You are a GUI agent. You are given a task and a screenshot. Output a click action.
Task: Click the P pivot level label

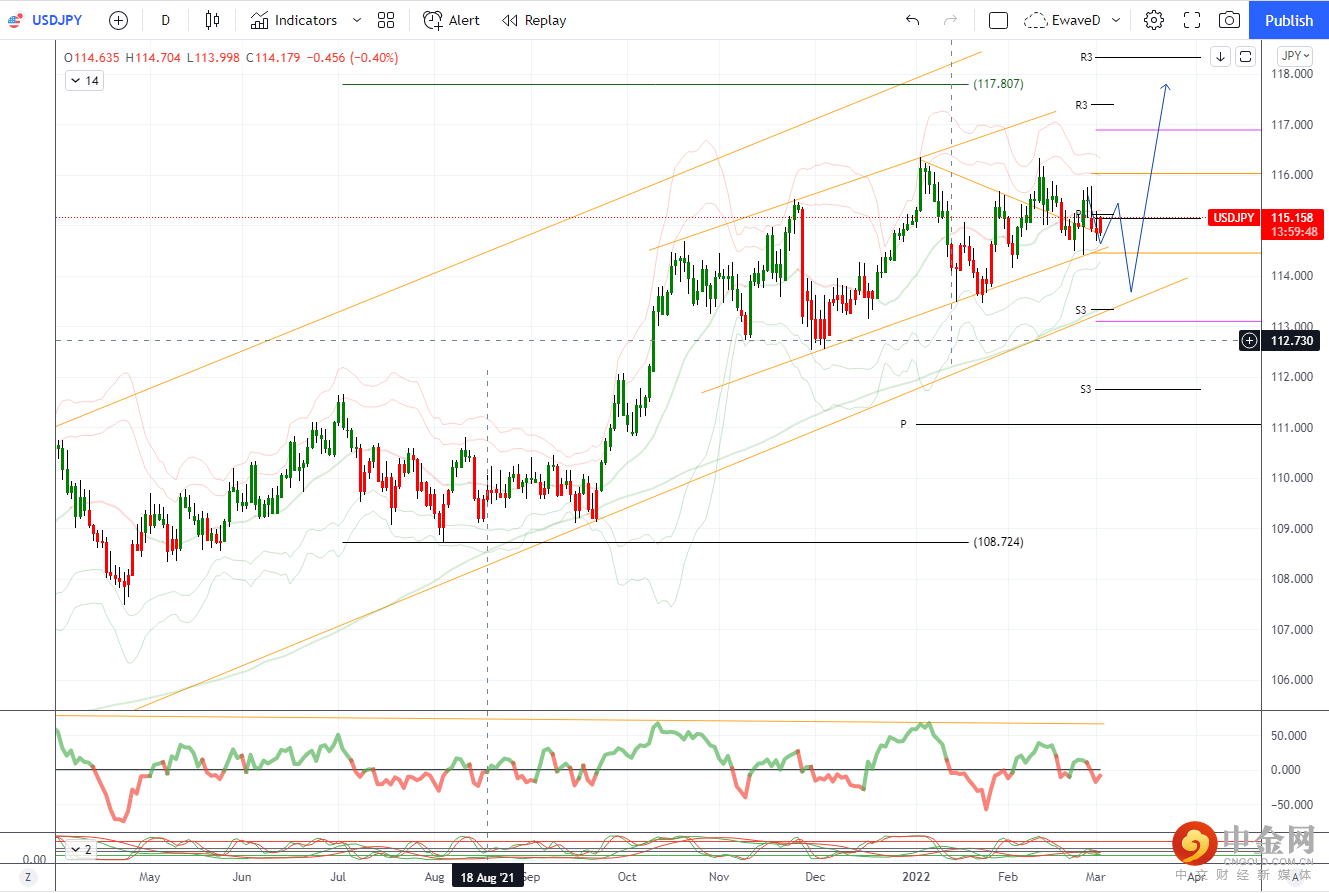(903, 425)
